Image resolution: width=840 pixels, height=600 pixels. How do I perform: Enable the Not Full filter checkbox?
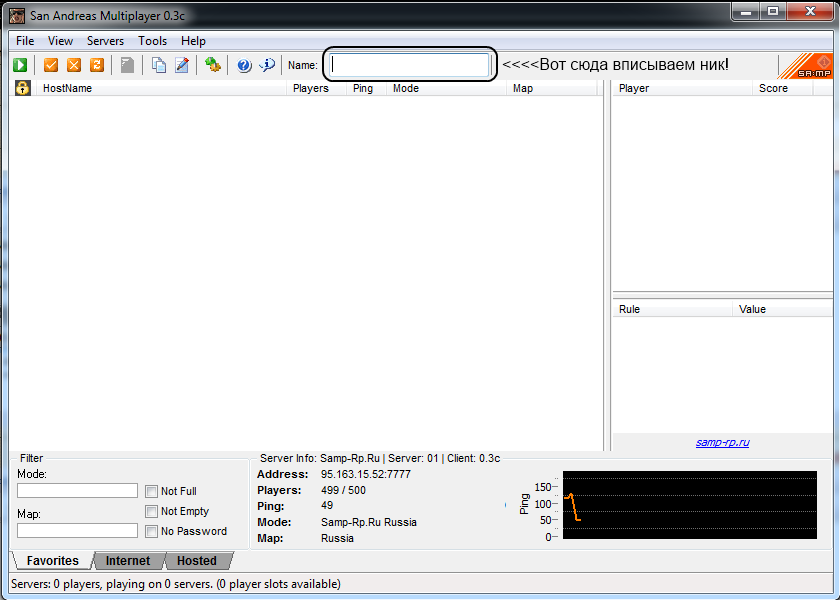tap(152, 491)
